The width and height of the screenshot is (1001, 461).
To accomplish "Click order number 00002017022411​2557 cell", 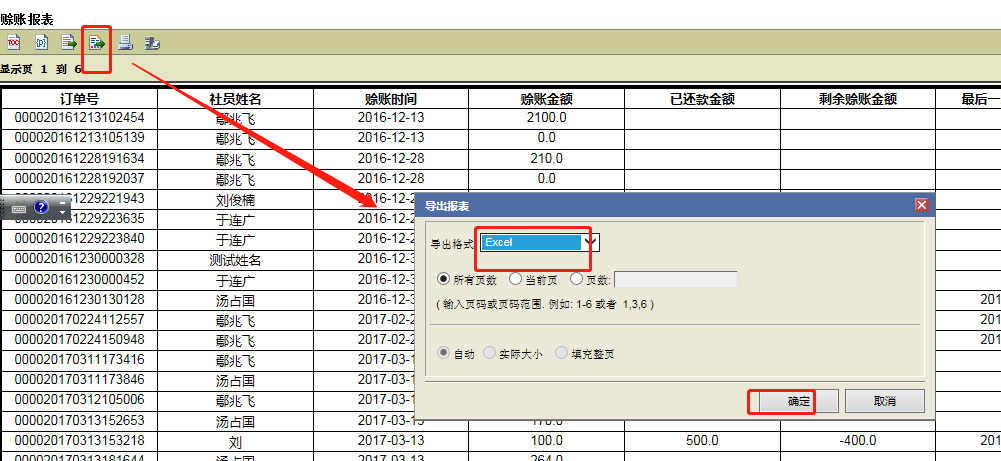I will (x=79, y=319).
